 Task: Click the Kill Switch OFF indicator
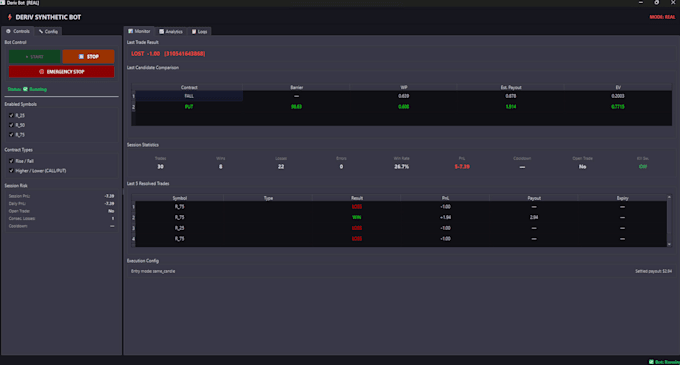(x=643, y=166)
